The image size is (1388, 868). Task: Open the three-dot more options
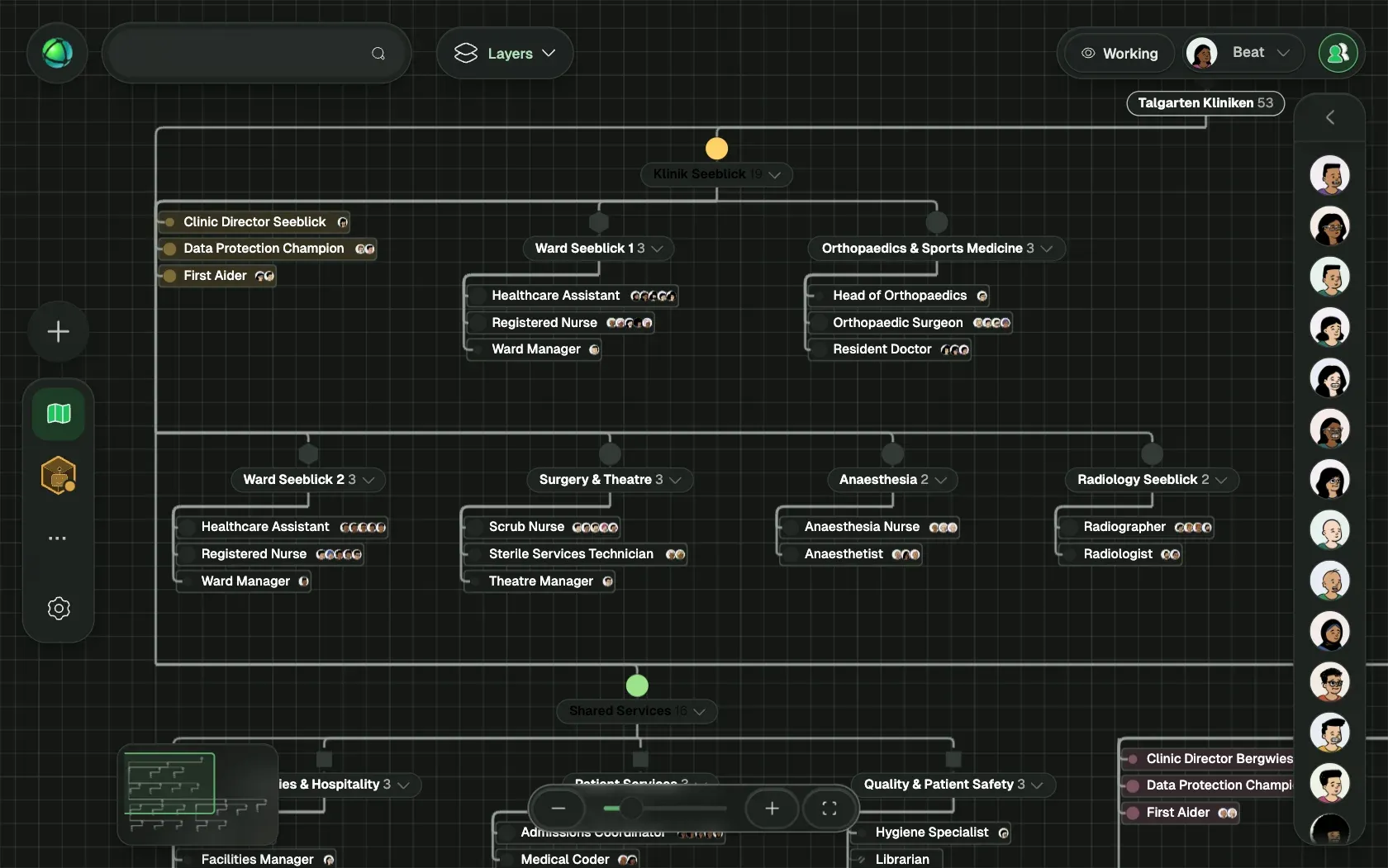coord(58,538)
